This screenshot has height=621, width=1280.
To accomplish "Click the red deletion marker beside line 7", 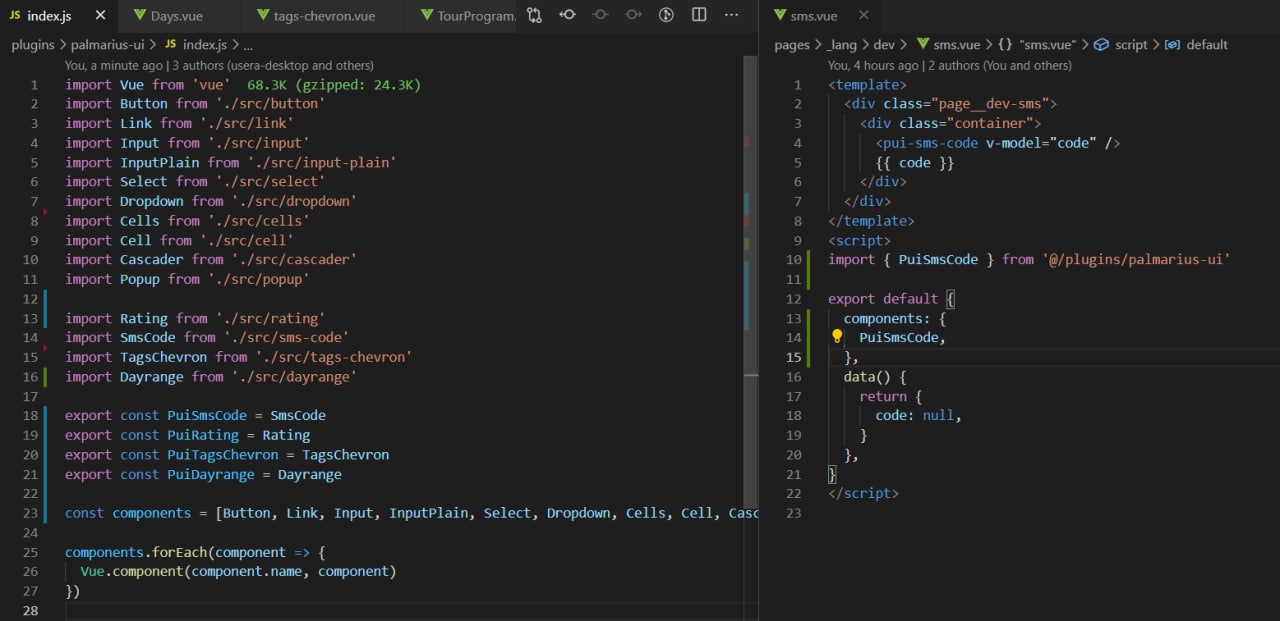I will point(45,211).
